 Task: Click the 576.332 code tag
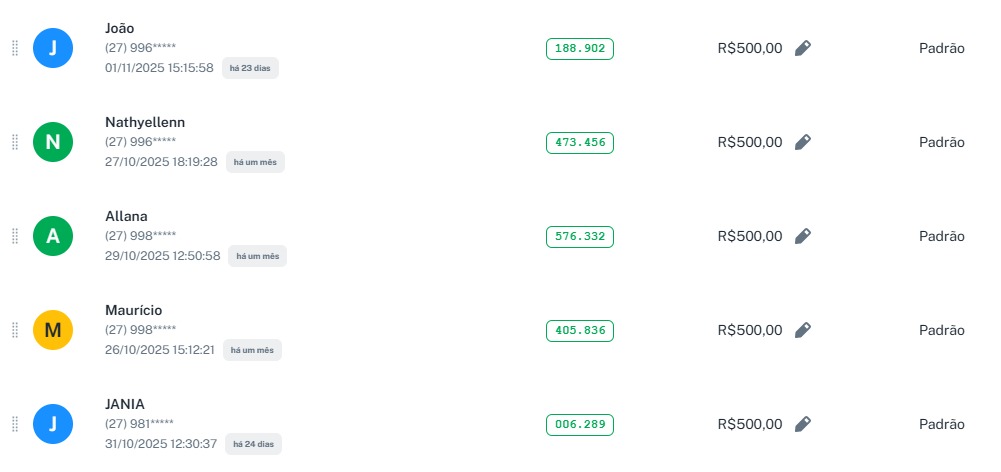580,236
